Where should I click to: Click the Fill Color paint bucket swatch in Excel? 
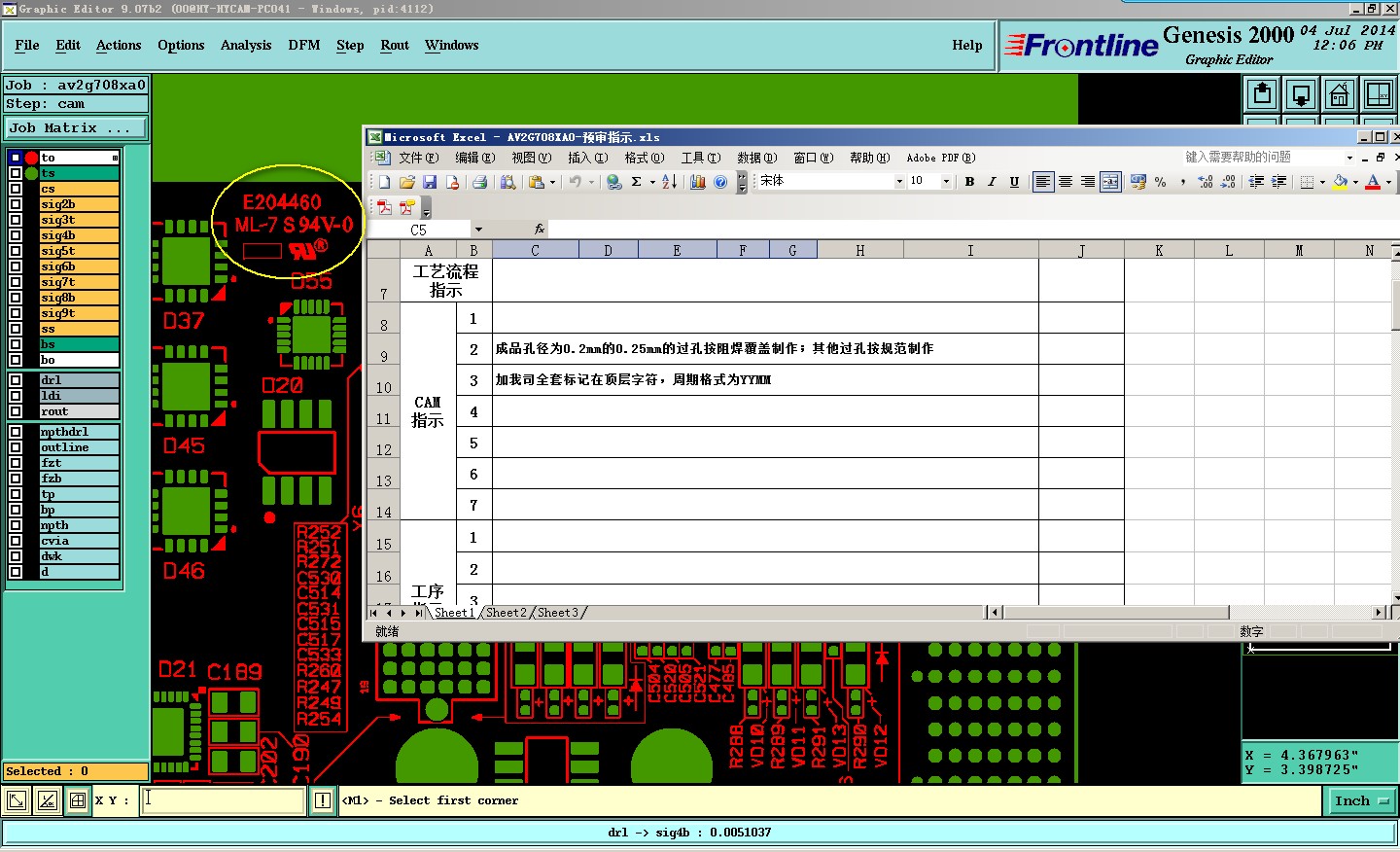1341,182
